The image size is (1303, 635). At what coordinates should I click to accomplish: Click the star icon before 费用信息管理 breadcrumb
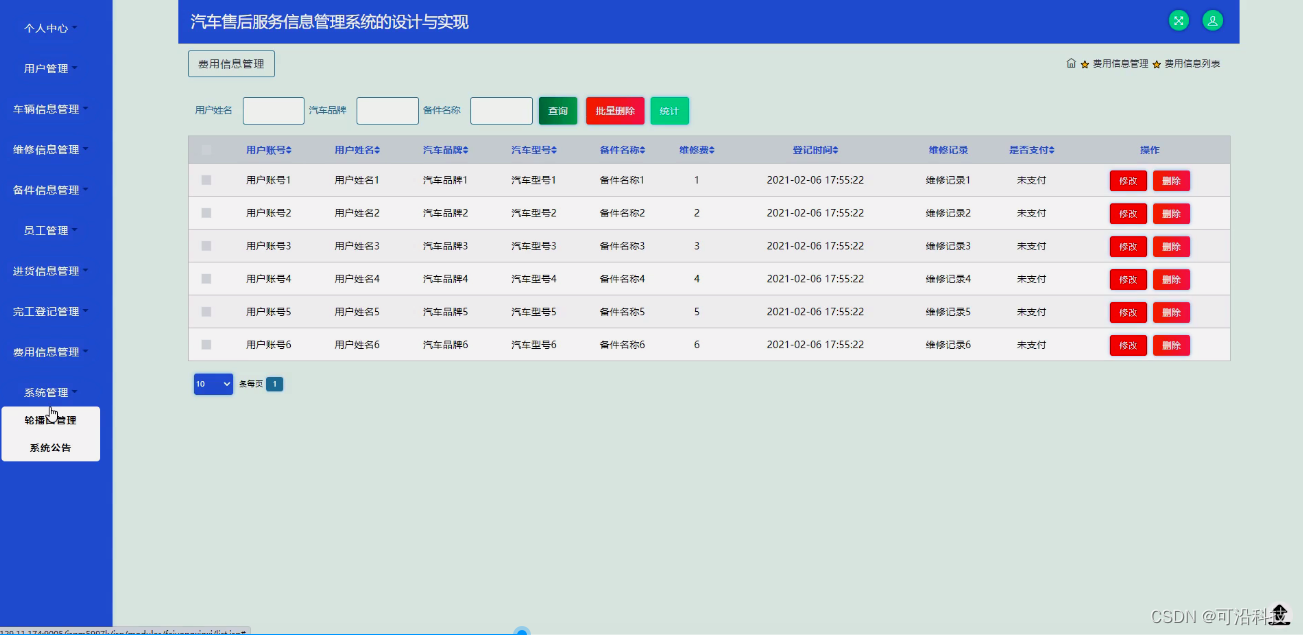click(x=1083, y=62)
